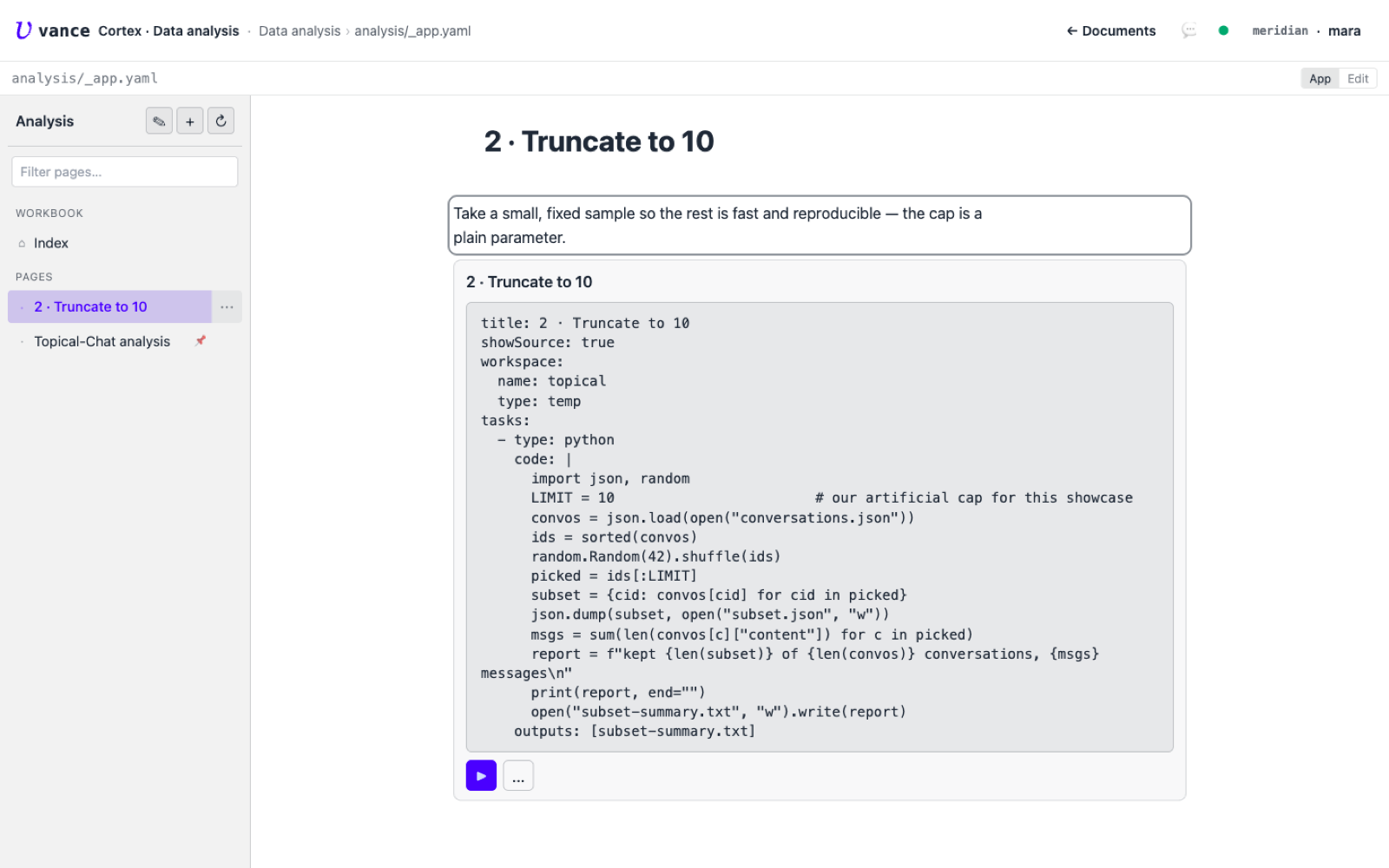Select the 2 · Truncate to 10 page
This screenshot has width=1389, height=868.
tap(109, 306)
